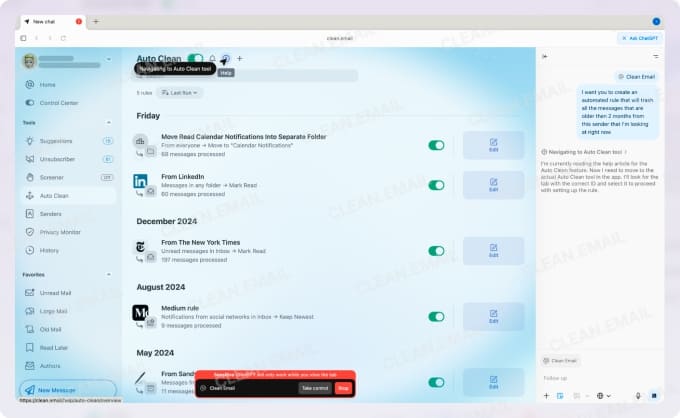This screenshot has width=680, height=418.
Task: Open the History section
Action: tap(49, 250)
